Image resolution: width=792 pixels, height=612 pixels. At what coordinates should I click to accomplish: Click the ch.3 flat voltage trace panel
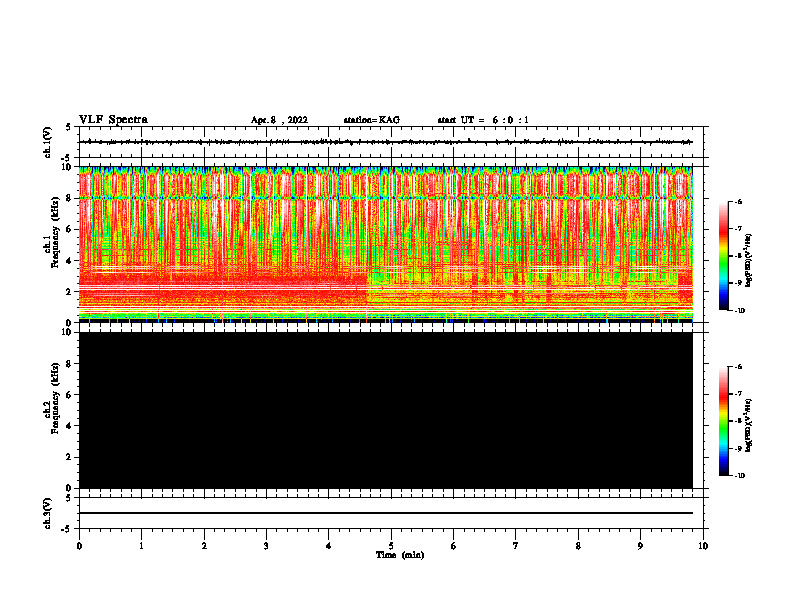[391, 513]
